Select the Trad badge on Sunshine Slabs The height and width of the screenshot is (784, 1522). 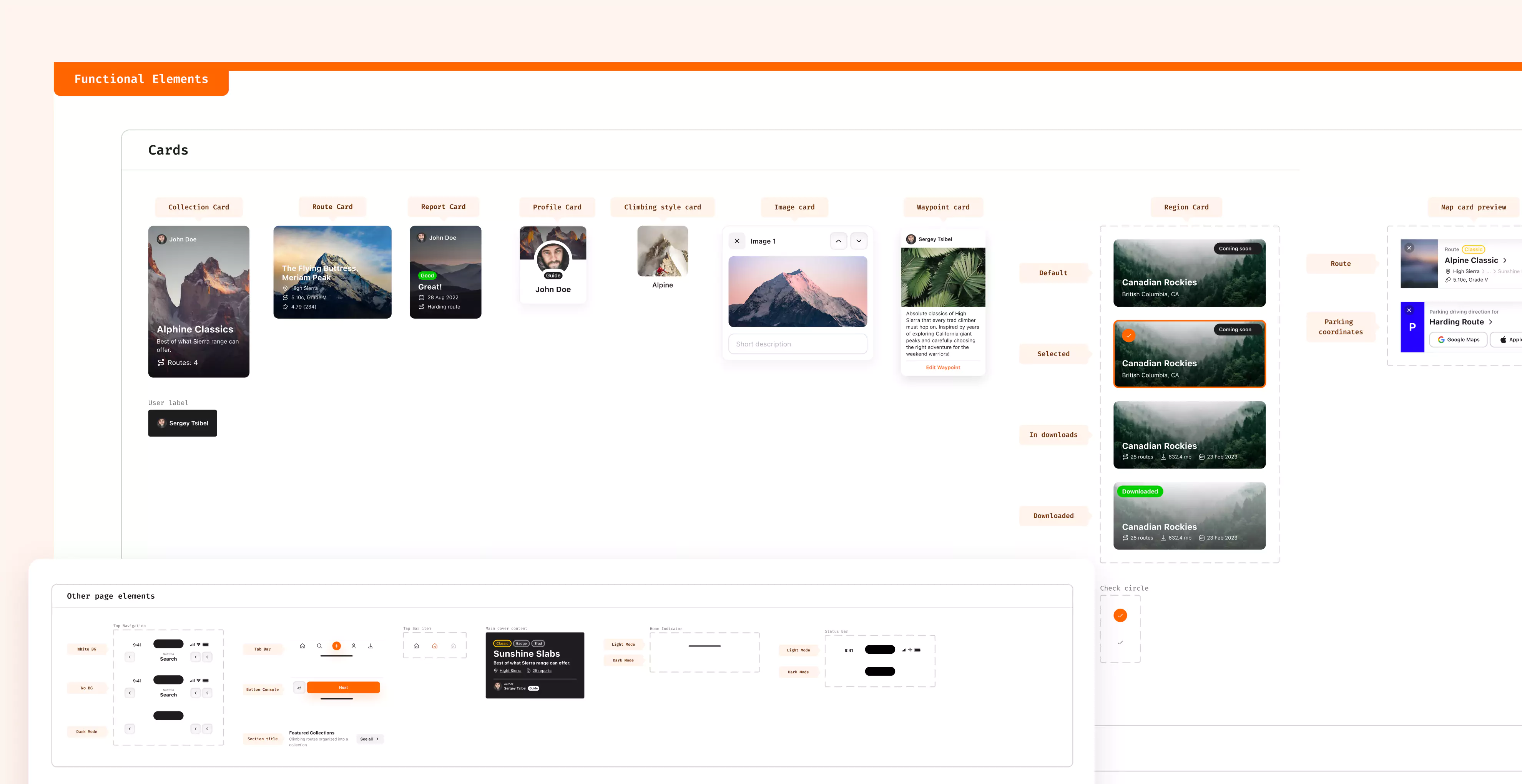coord(538,643)
